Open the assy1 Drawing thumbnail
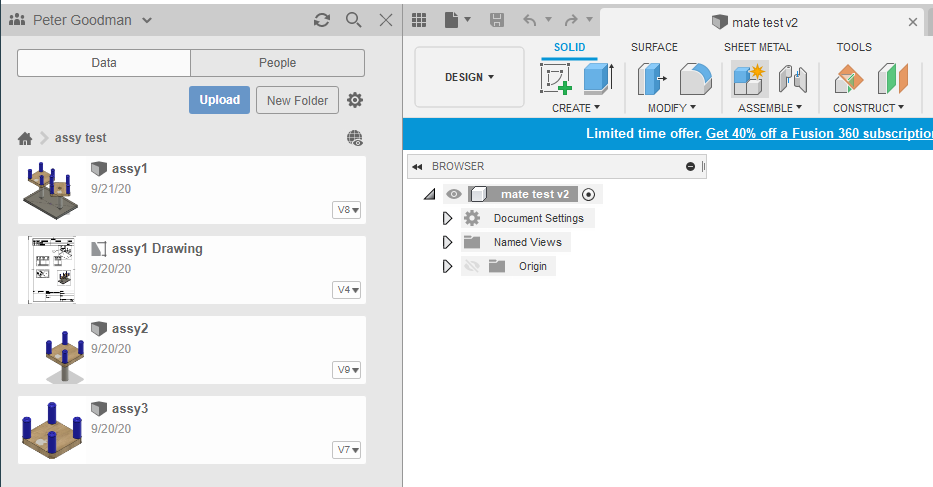The image size is (933, 487). [x=52, y=270]
